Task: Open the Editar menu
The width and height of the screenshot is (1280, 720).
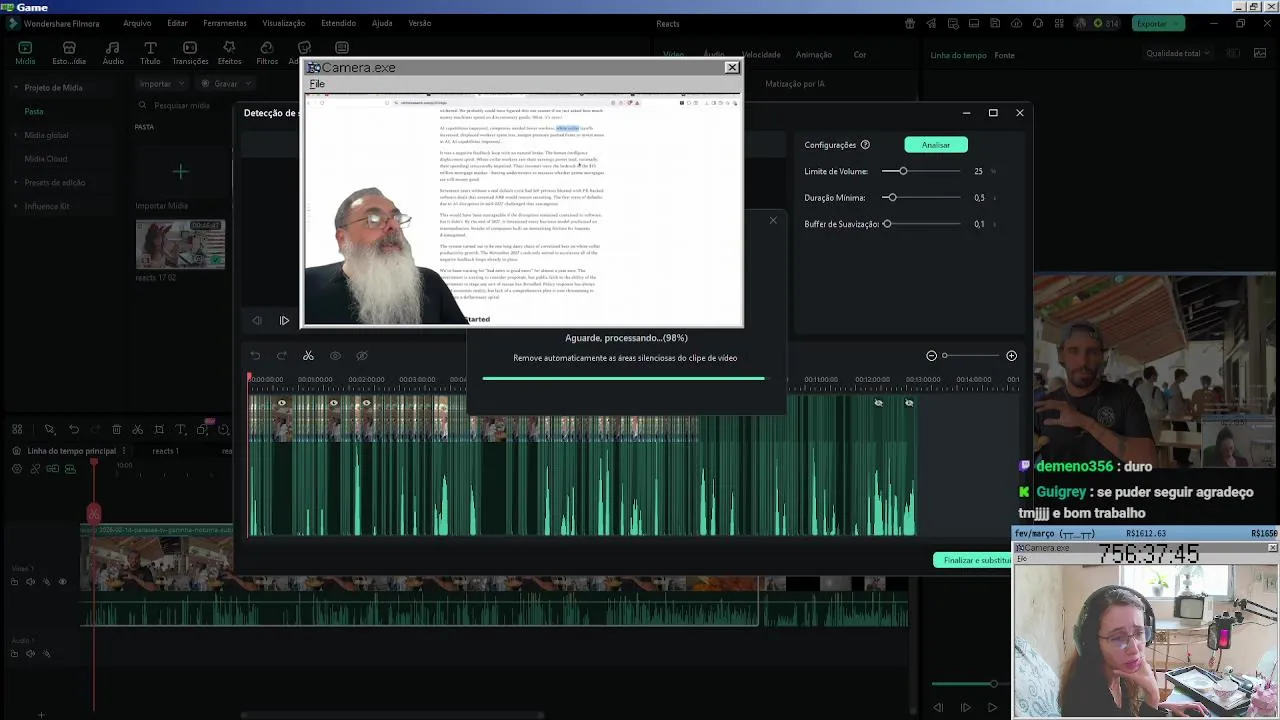Action: pos(177,23)
